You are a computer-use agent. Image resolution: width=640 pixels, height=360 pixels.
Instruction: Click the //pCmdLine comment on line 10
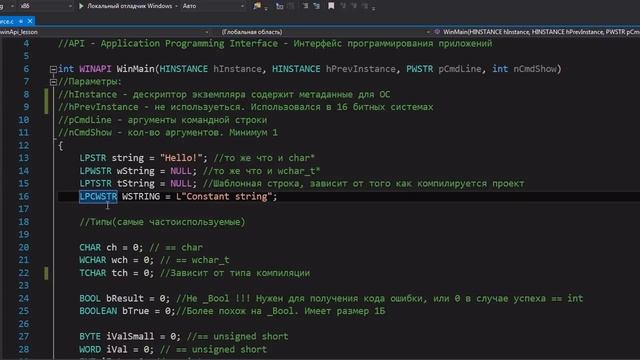pyautogui.click(x=162, y=120)
